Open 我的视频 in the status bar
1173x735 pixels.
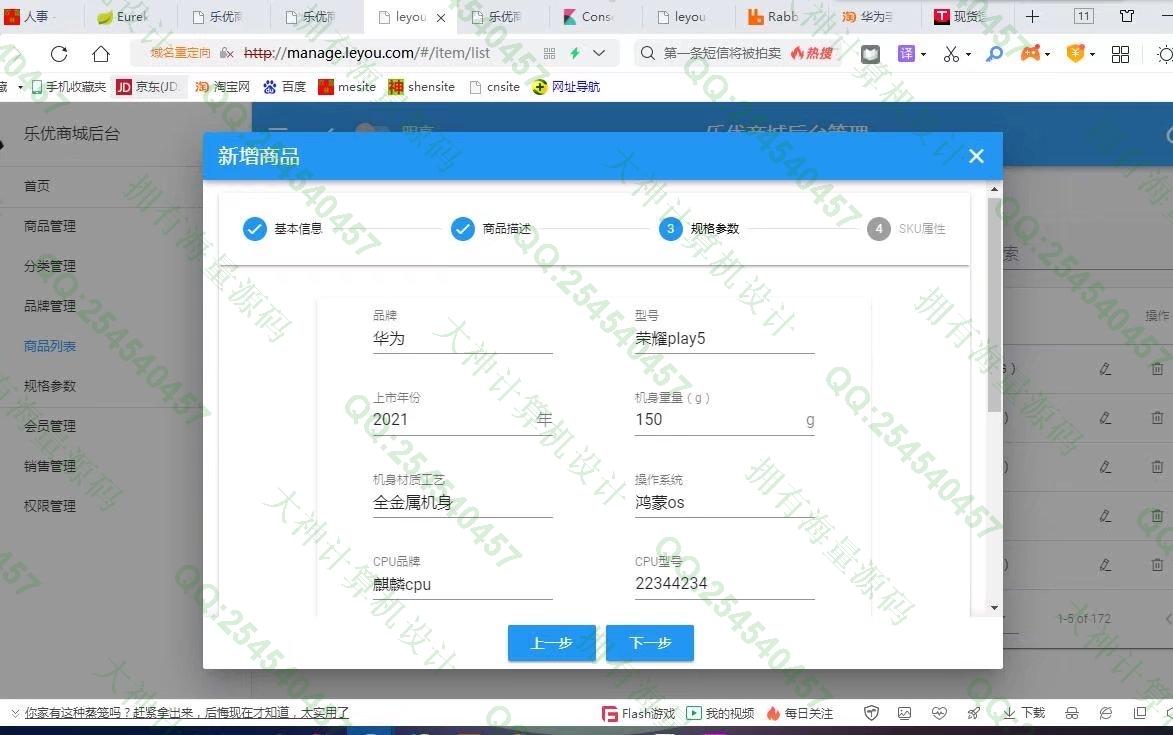click(x=720, y=713)
